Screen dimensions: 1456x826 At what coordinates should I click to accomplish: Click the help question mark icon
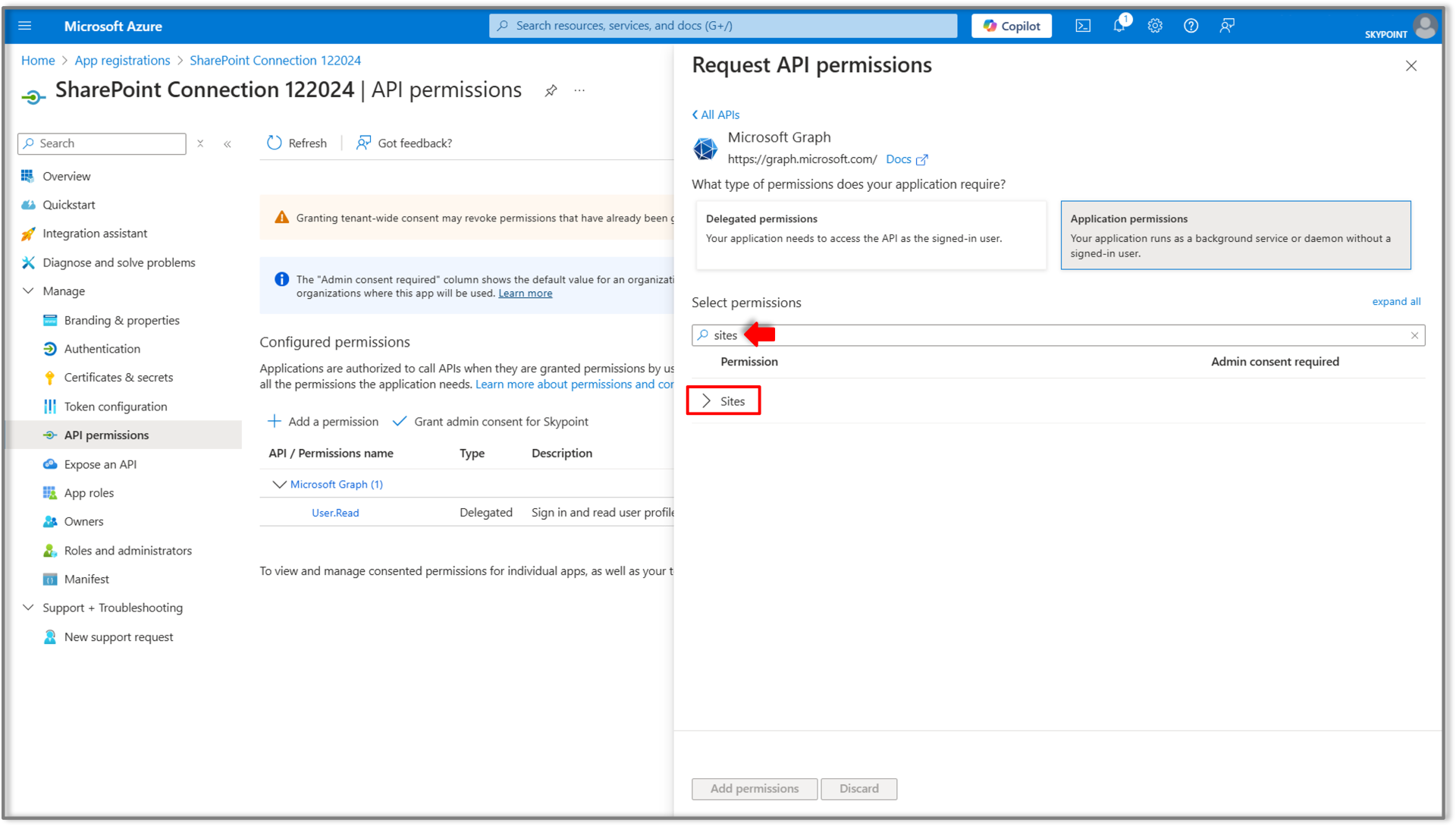[x=1191, y=26]
